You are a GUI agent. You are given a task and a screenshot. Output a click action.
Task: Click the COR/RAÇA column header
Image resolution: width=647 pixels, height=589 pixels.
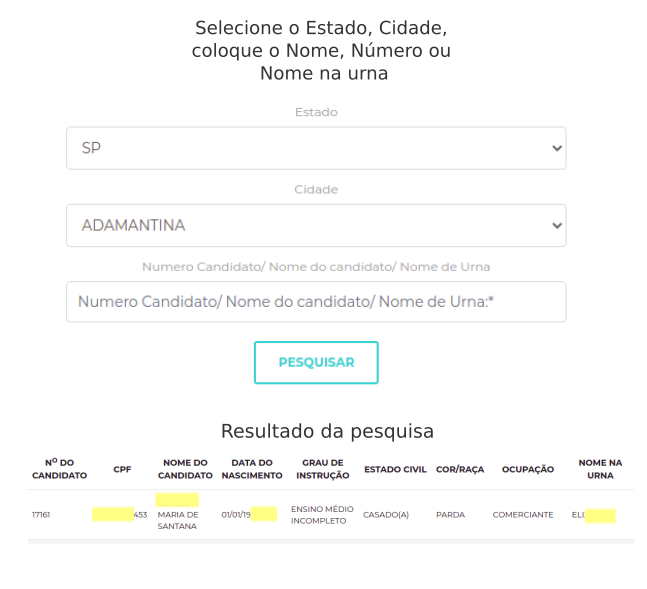[x=459, y=468]
